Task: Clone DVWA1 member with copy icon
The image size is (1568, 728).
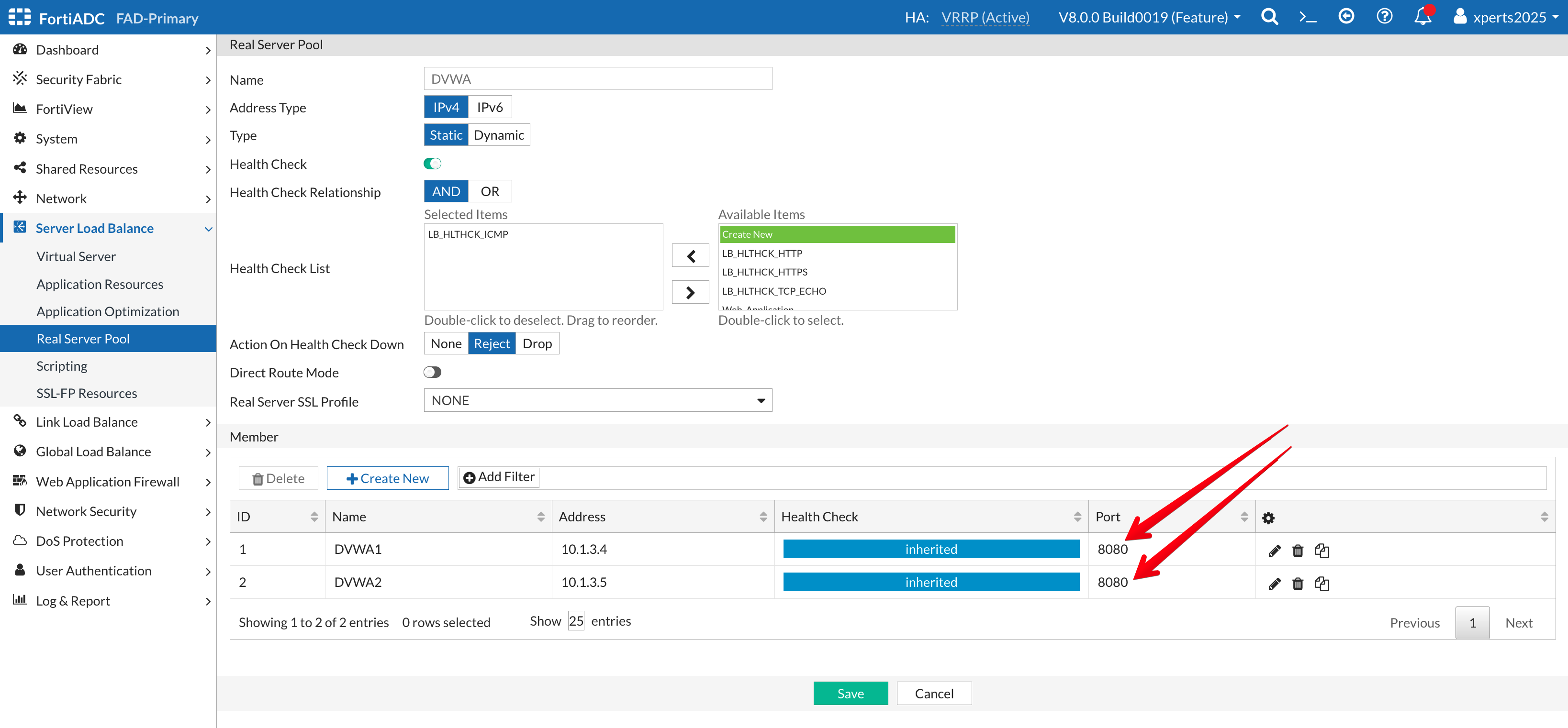Action: pos(1322,551)
